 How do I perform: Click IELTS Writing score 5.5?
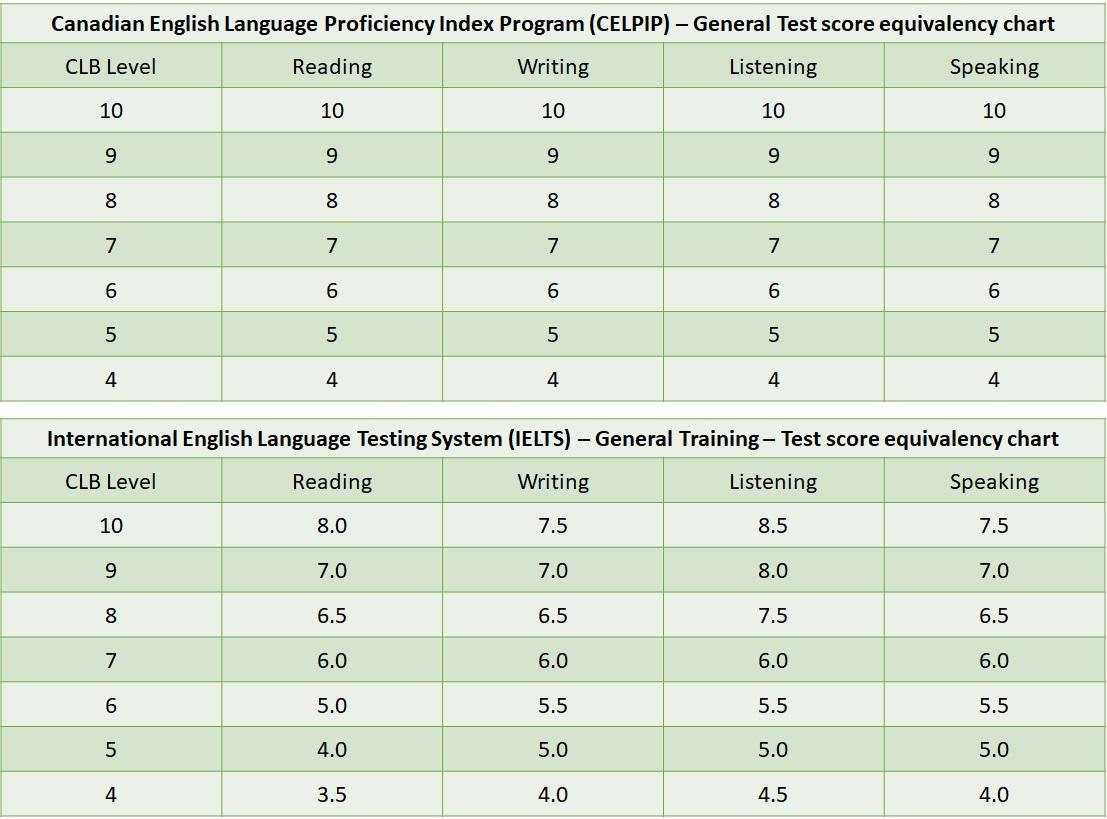click(x=553, y=706)
